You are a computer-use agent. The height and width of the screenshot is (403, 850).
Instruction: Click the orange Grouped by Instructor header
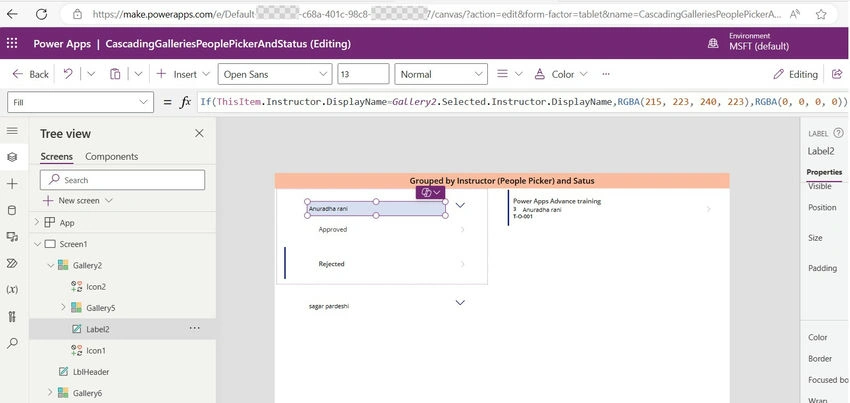coord(502,181)
